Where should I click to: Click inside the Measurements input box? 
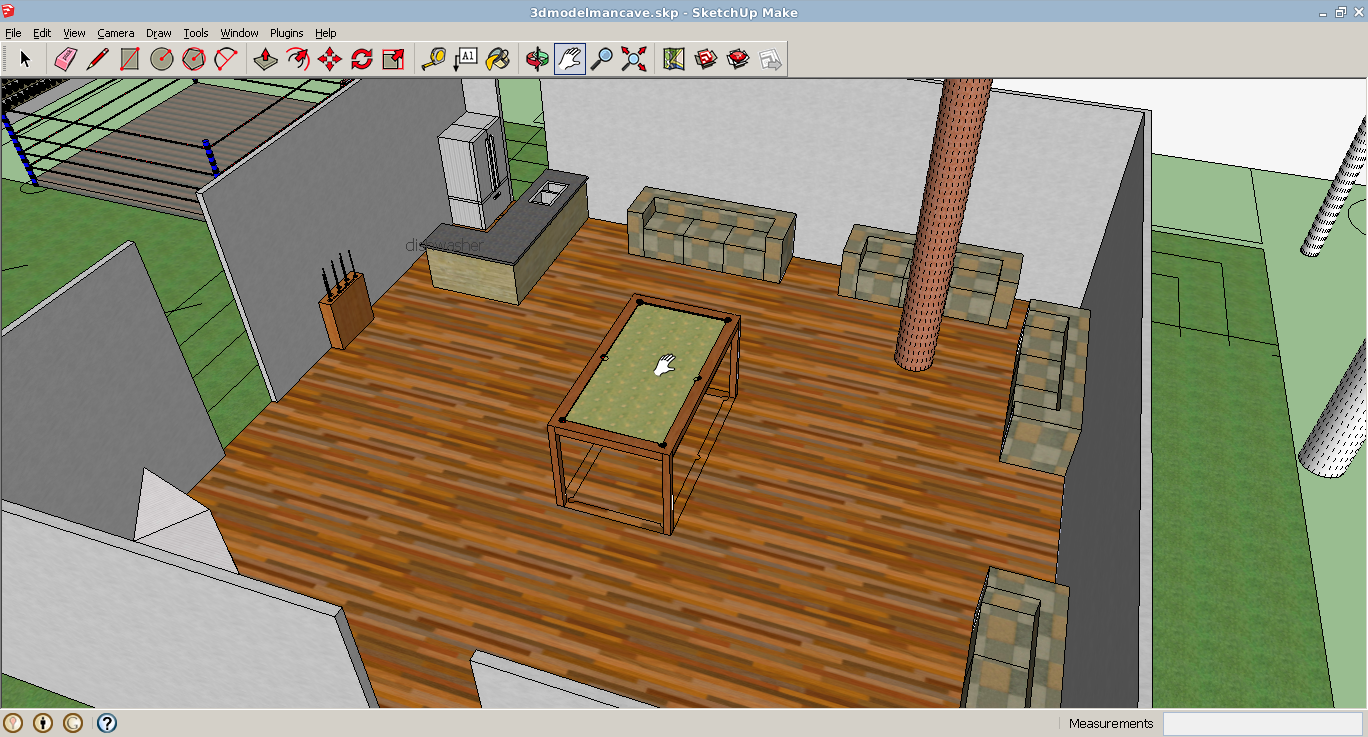[x=1262, y=723]
